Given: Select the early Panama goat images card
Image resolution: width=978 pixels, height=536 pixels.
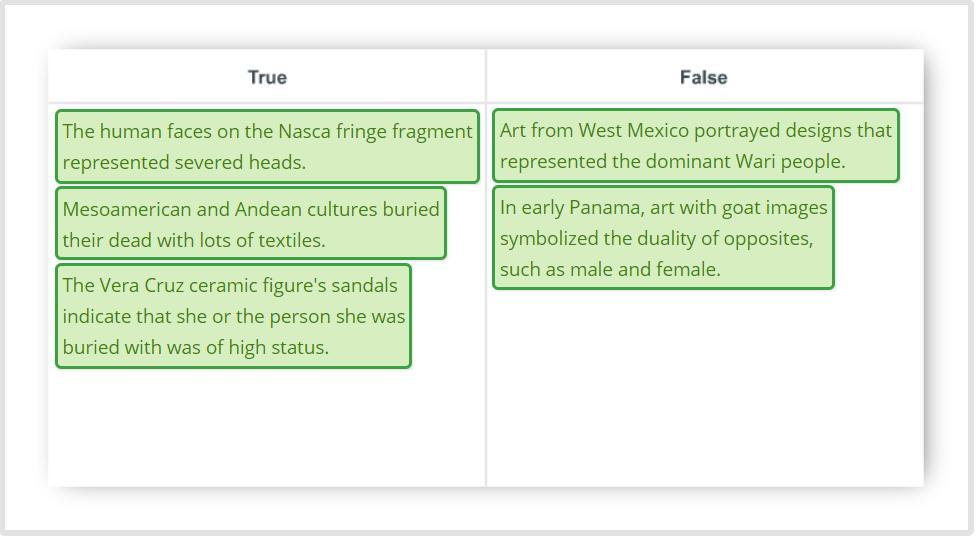Looking at the screenshot, I should click(x=663, y=238).
